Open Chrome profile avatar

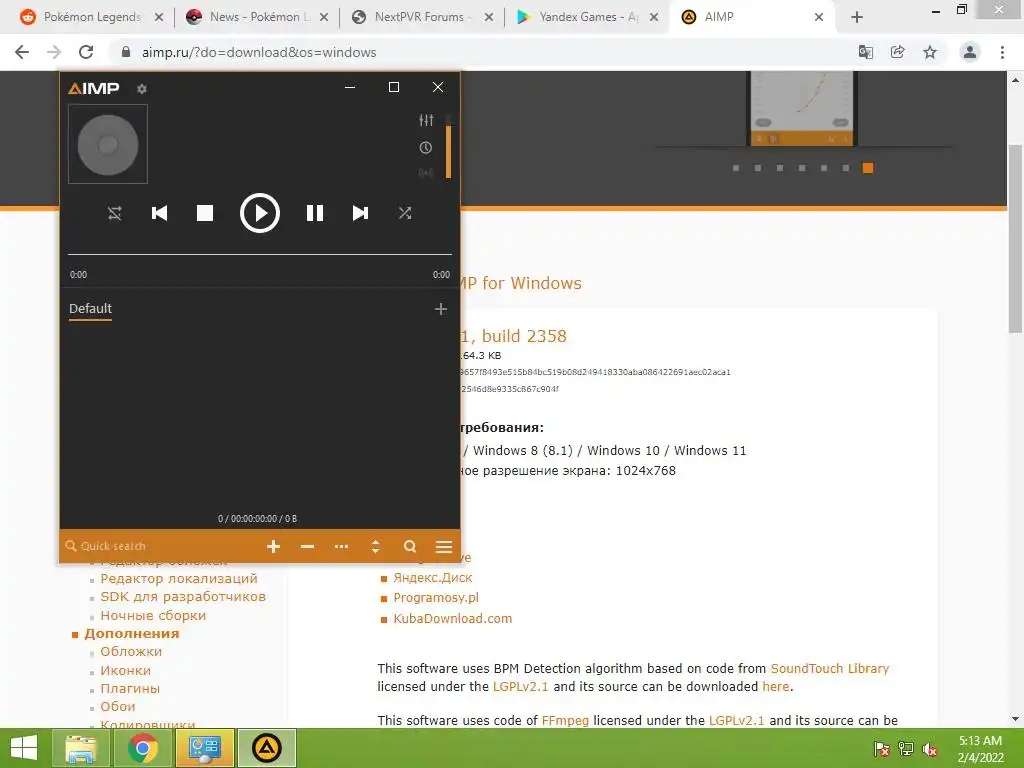coord(970,52)
